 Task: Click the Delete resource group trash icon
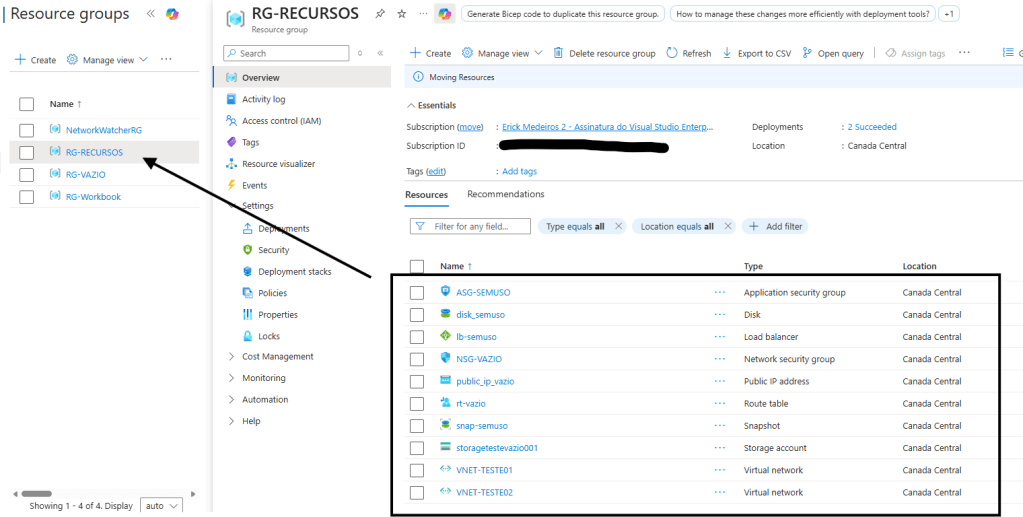point(558,53)
